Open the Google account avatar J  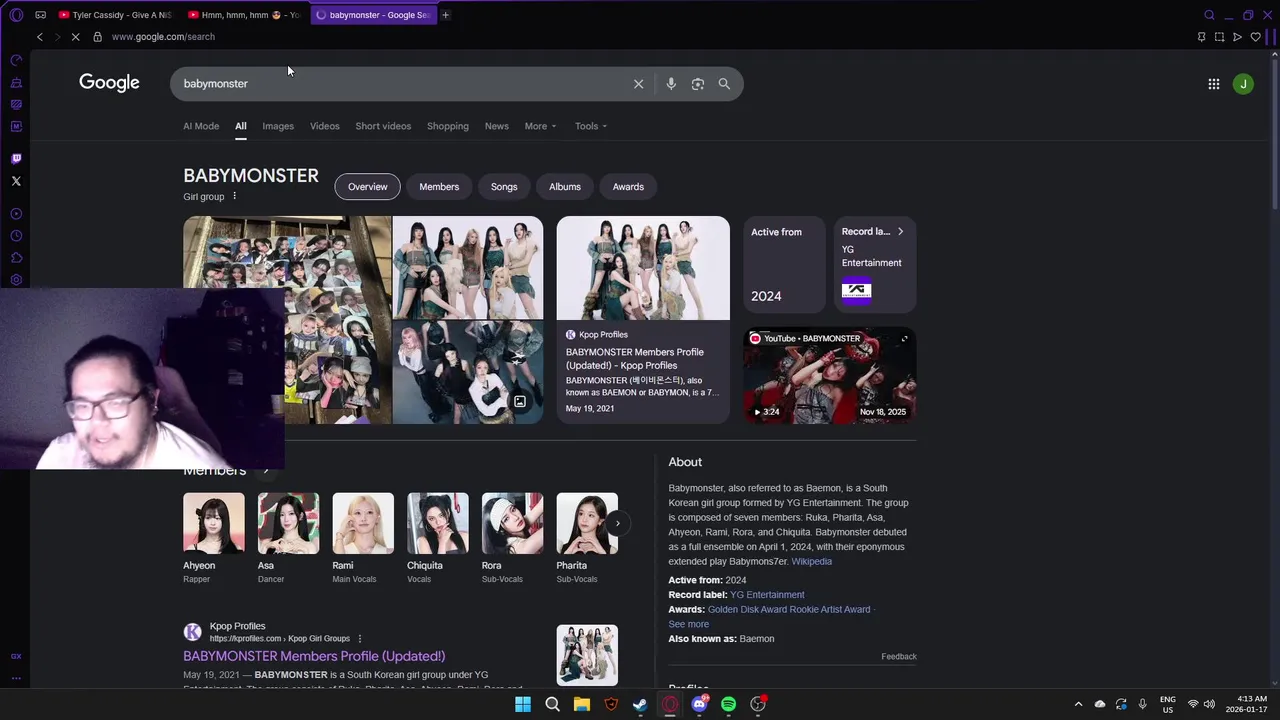1243,84
